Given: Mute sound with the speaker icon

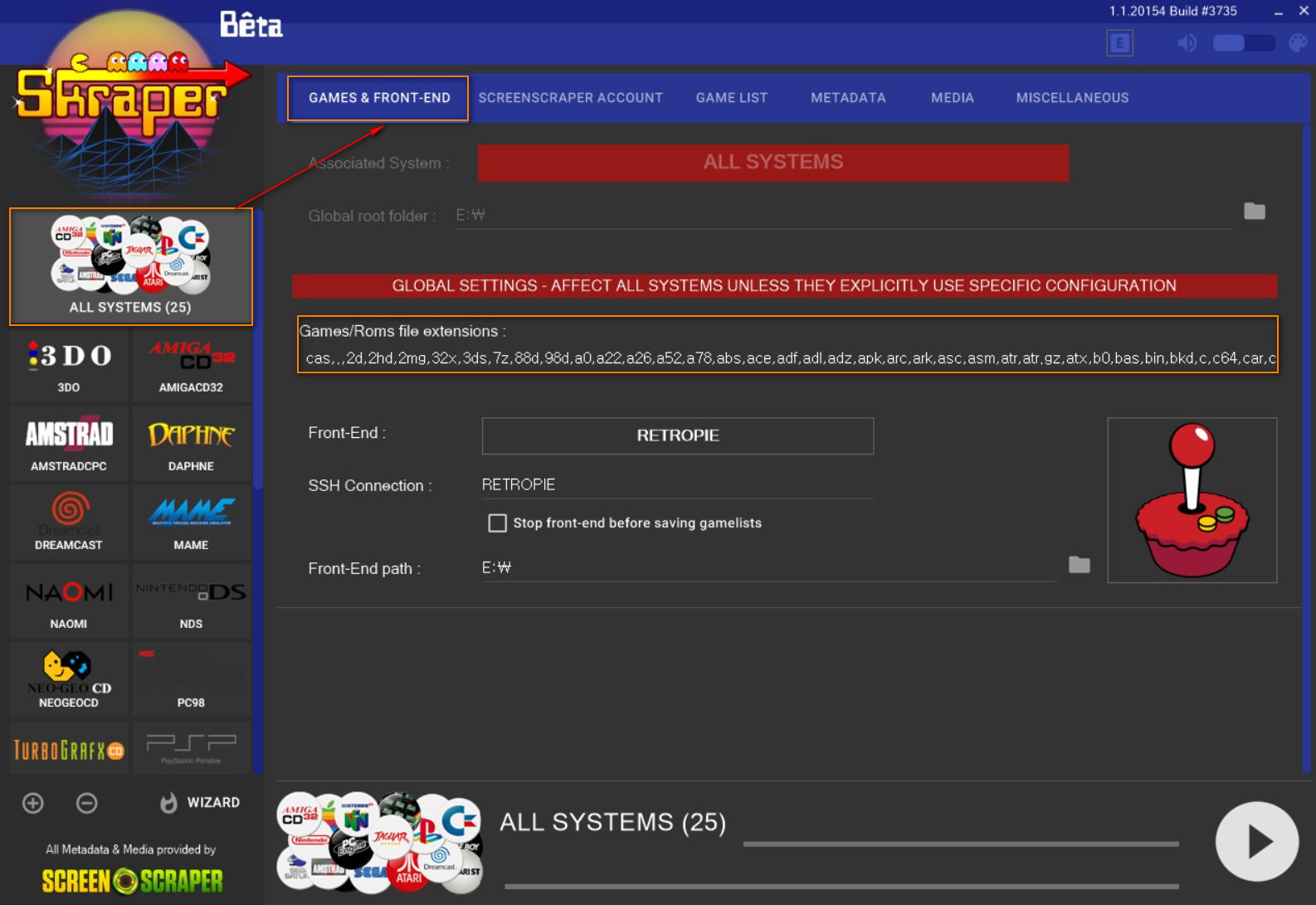Looking at the screenshot, I should coord(1187,43).
